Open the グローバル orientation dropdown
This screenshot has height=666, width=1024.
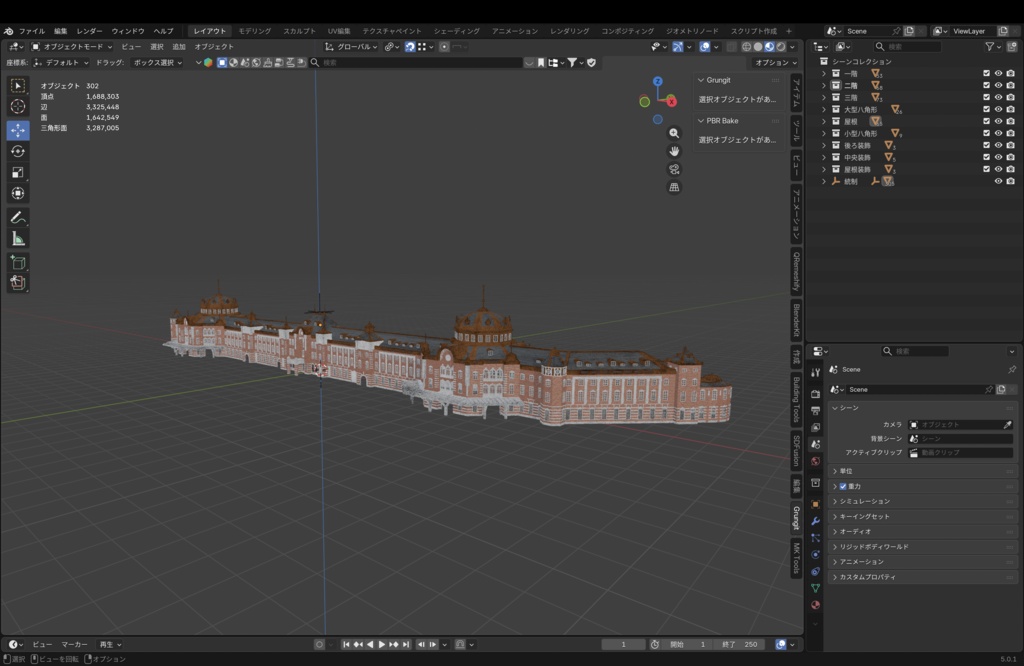coord(351,46)
